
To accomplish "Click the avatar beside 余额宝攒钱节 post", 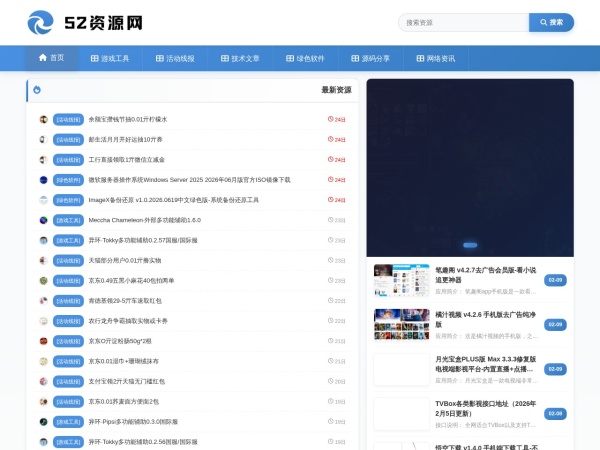I will coord(44,119).
